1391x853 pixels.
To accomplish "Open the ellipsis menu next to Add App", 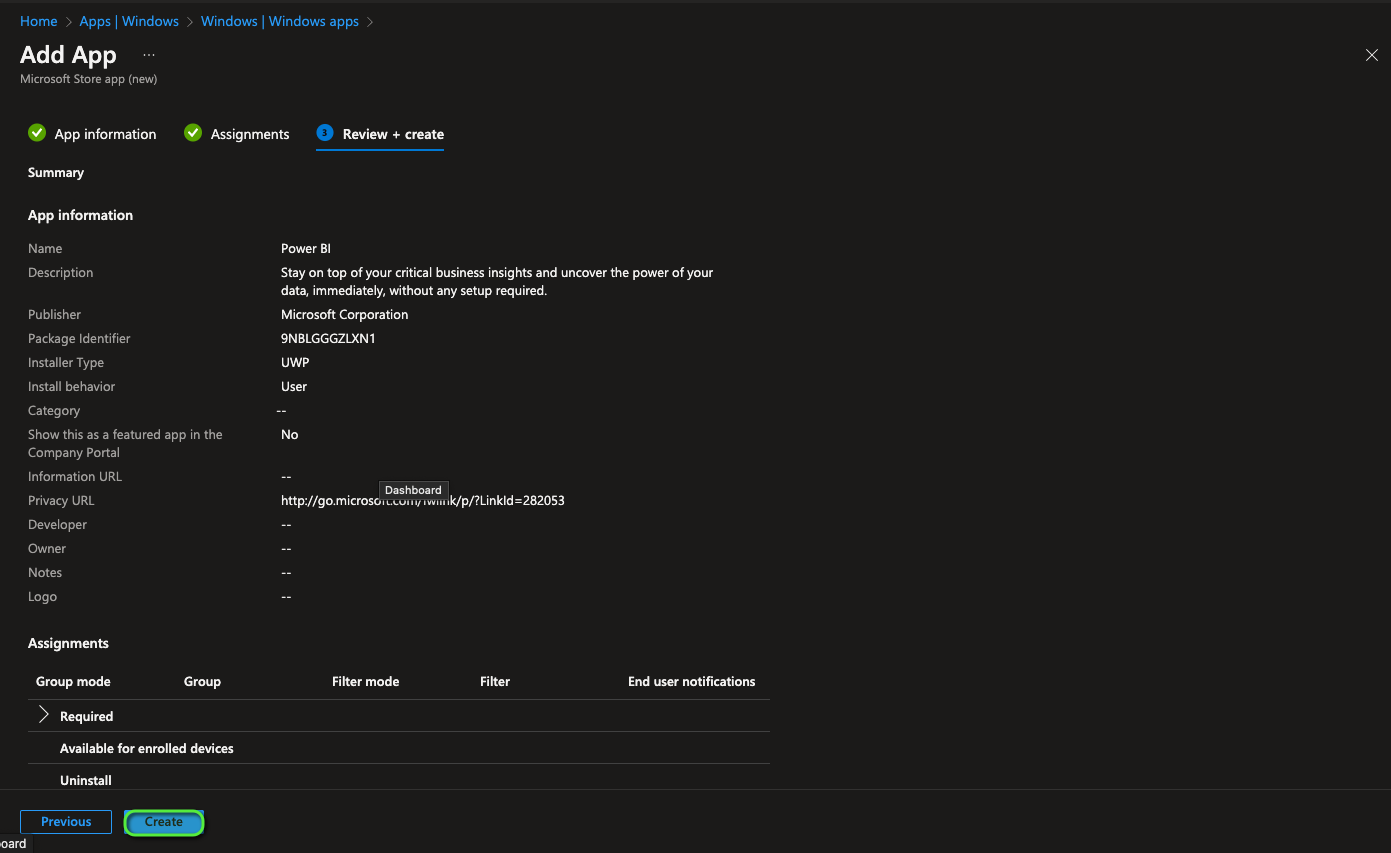I will click(148, 54).
